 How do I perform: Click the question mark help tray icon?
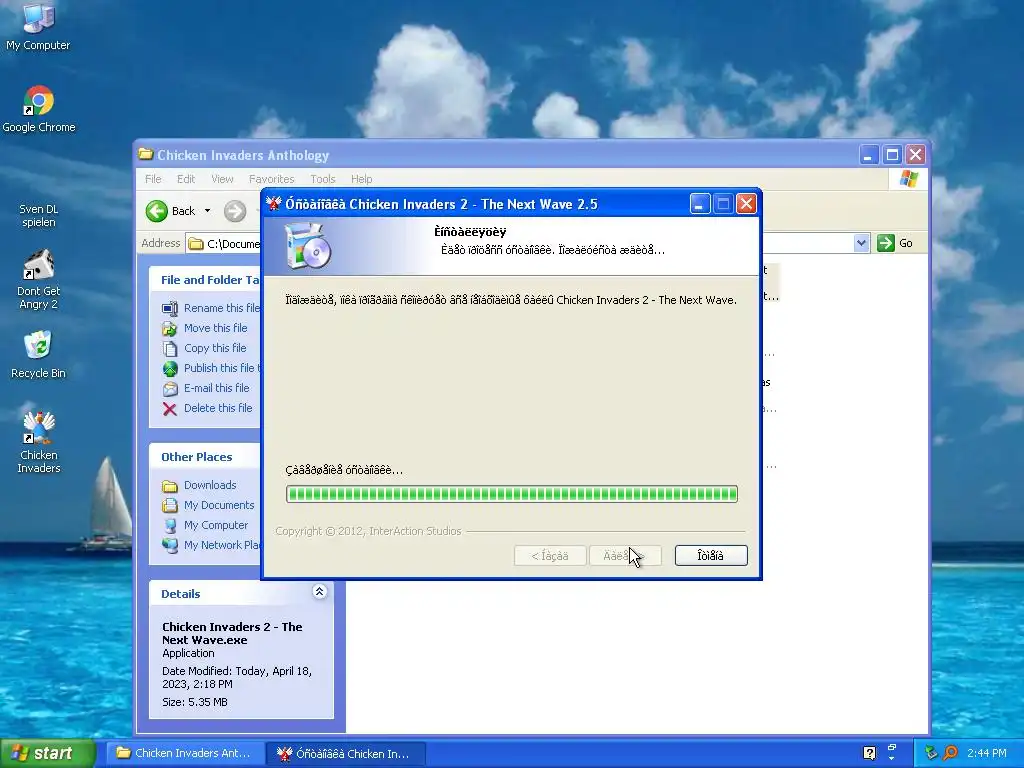[869, 753]
